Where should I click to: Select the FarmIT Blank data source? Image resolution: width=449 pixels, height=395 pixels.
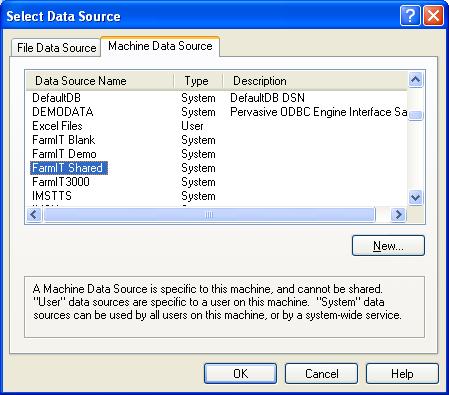[63, 140]
